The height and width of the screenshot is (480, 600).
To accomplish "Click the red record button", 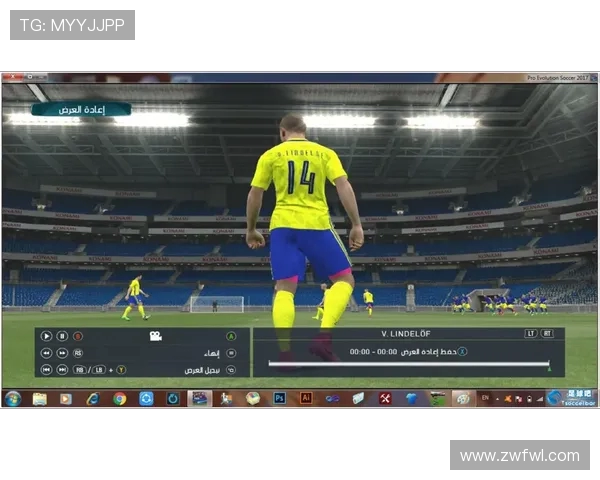I will [78, 336].
